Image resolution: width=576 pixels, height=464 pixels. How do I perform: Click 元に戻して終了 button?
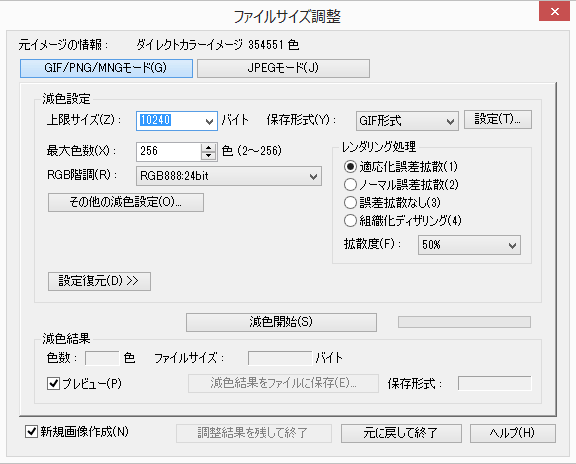(401, 434)
